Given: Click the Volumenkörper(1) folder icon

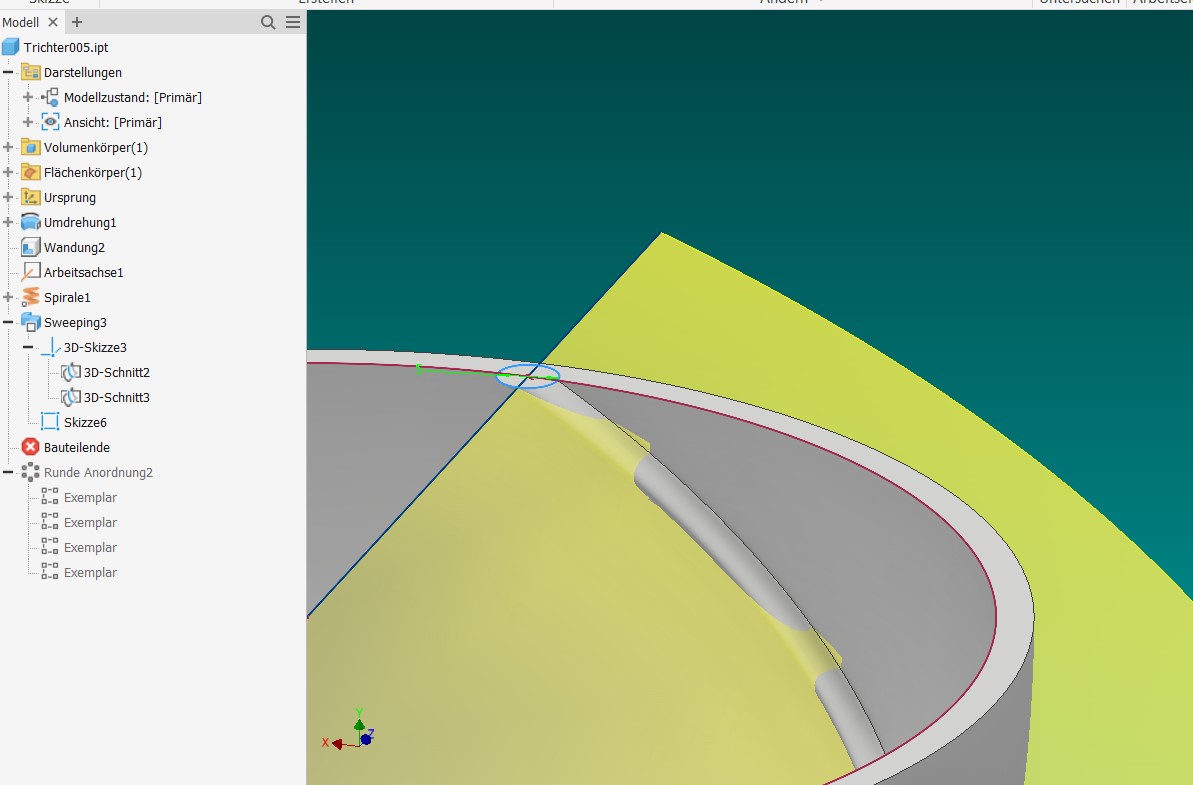Looking at the screenshot, I should (x=30, y=148).
